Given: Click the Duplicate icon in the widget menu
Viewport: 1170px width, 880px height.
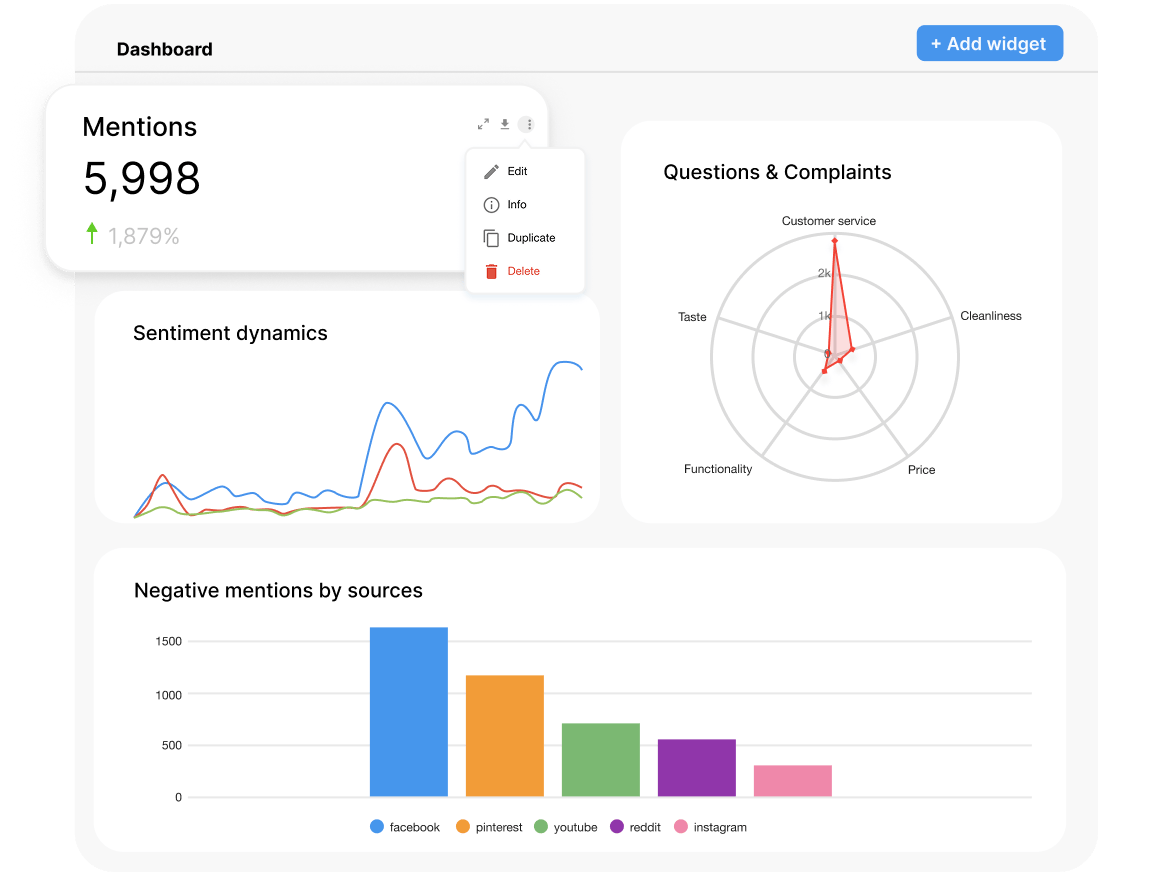Looking at the screenshot, I should pos(491,237).
